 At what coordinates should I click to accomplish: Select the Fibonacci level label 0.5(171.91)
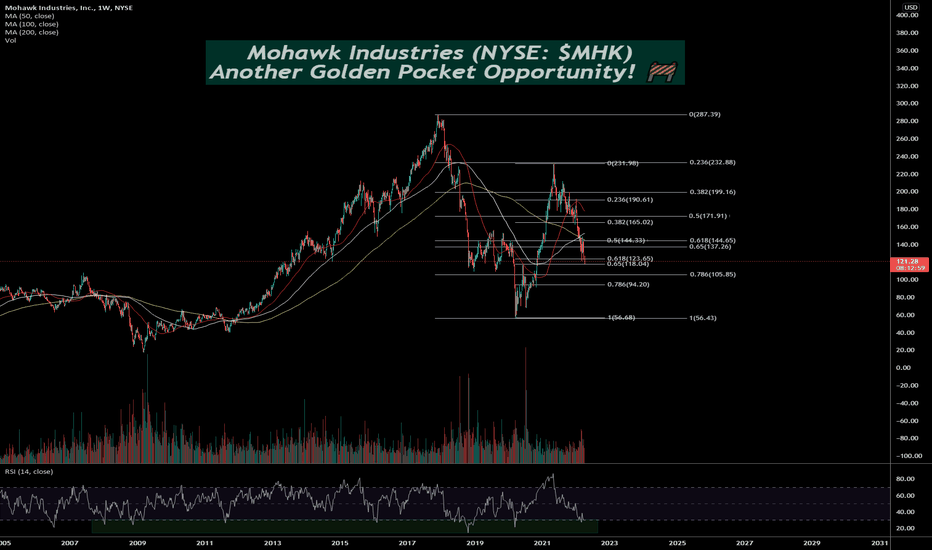707,216
